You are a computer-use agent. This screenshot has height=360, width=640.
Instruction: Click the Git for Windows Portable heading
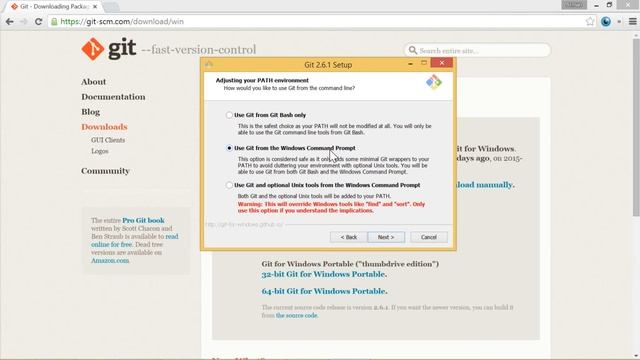tap(350, 264)
